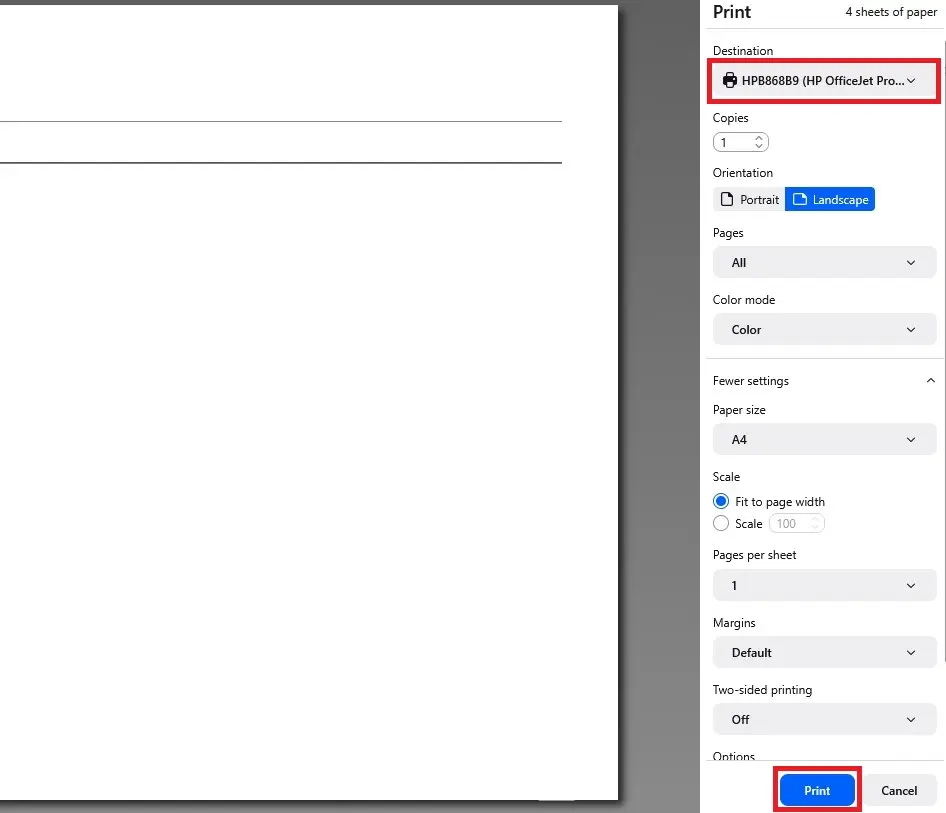Screen dimensions: 946x813
Task: Click the printer icon beside HPB868B9
Action: 729,80
